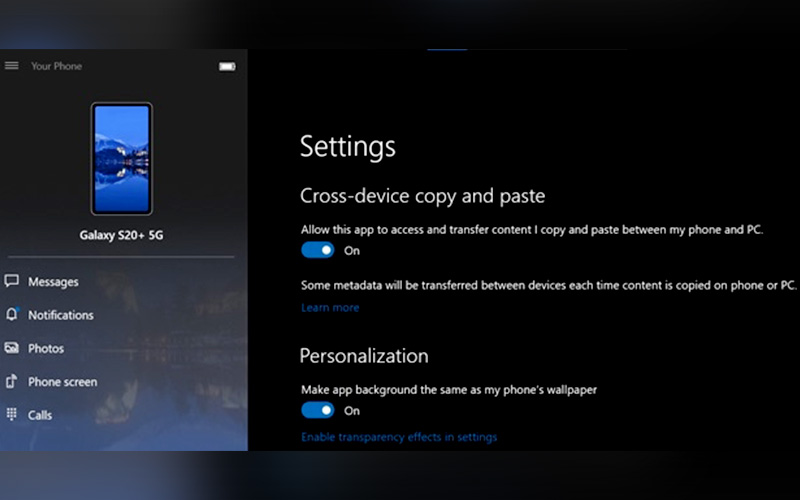Screen dimensions: 800x500
Task: Click the 'Some metadata will be transferred' note
Action: pyautogui.click(x=548, y=285)
